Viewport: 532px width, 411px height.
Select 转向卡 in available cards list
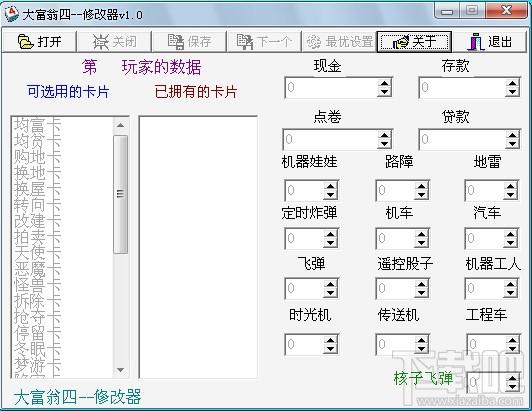tap(37, 205)
